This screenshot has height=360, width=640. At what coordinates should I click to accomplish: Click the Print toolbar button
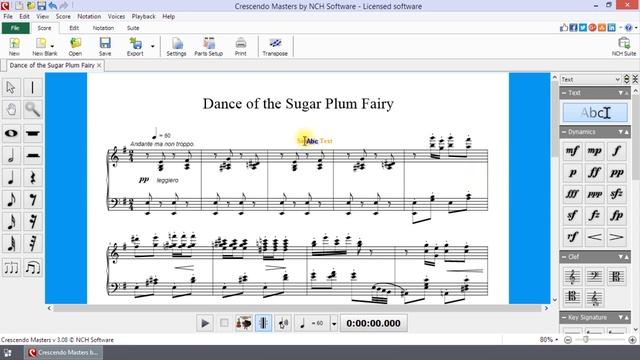coord(241,47)
